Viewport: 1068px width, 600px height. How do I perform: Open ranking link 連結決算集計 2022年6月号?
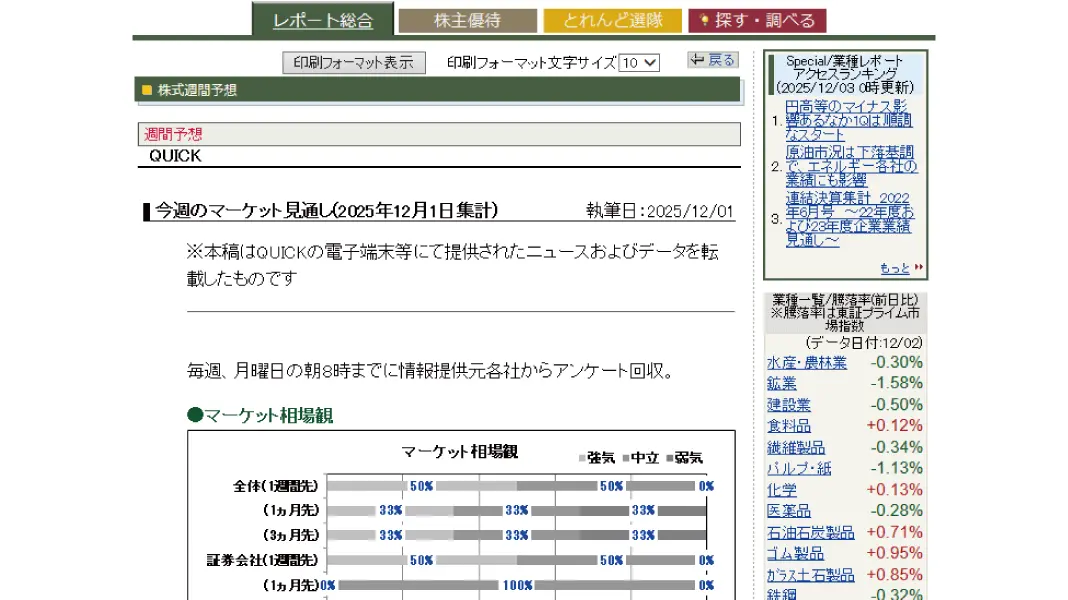click(x=849, y=219)
